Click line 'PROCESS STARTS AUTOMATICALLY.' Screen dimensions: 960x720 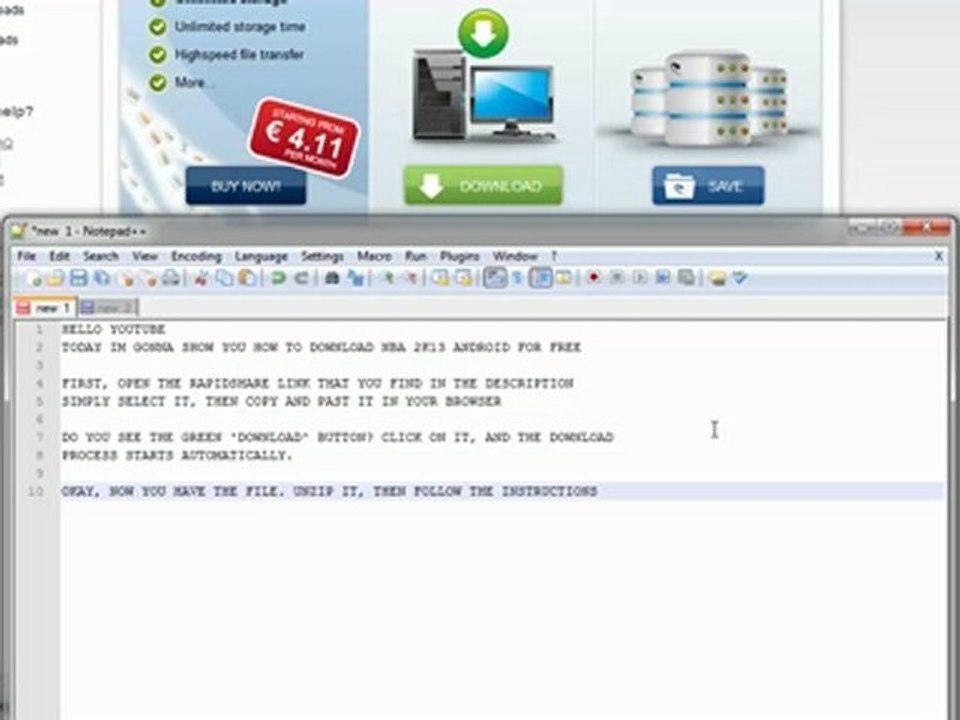point(177,456)
